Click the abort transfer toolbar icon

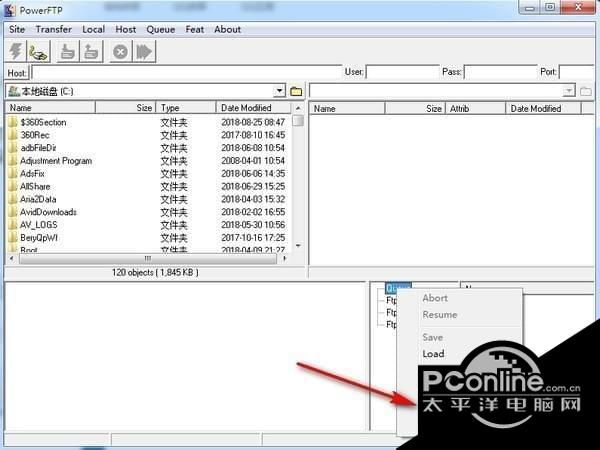[x=121, y=51]
